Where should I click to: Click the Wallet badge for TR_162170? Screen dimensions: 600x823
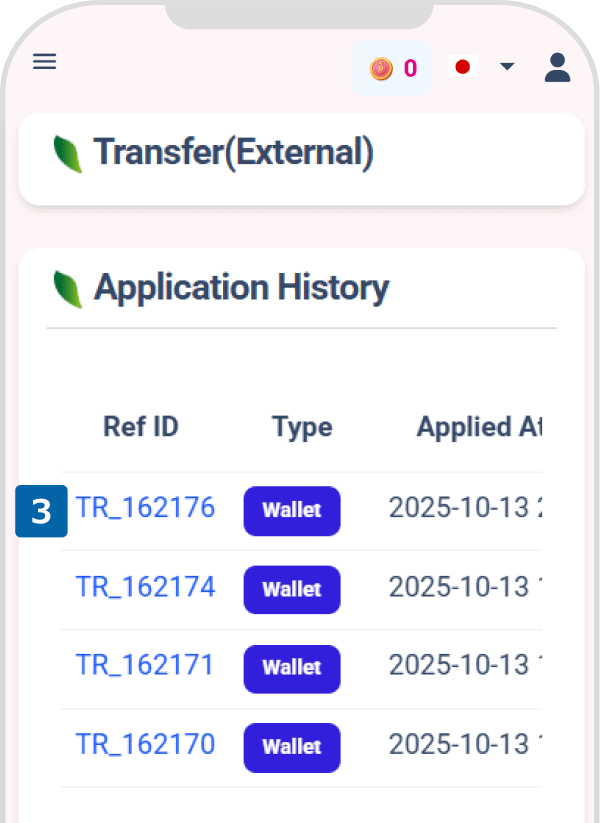(x=292, y=746)
